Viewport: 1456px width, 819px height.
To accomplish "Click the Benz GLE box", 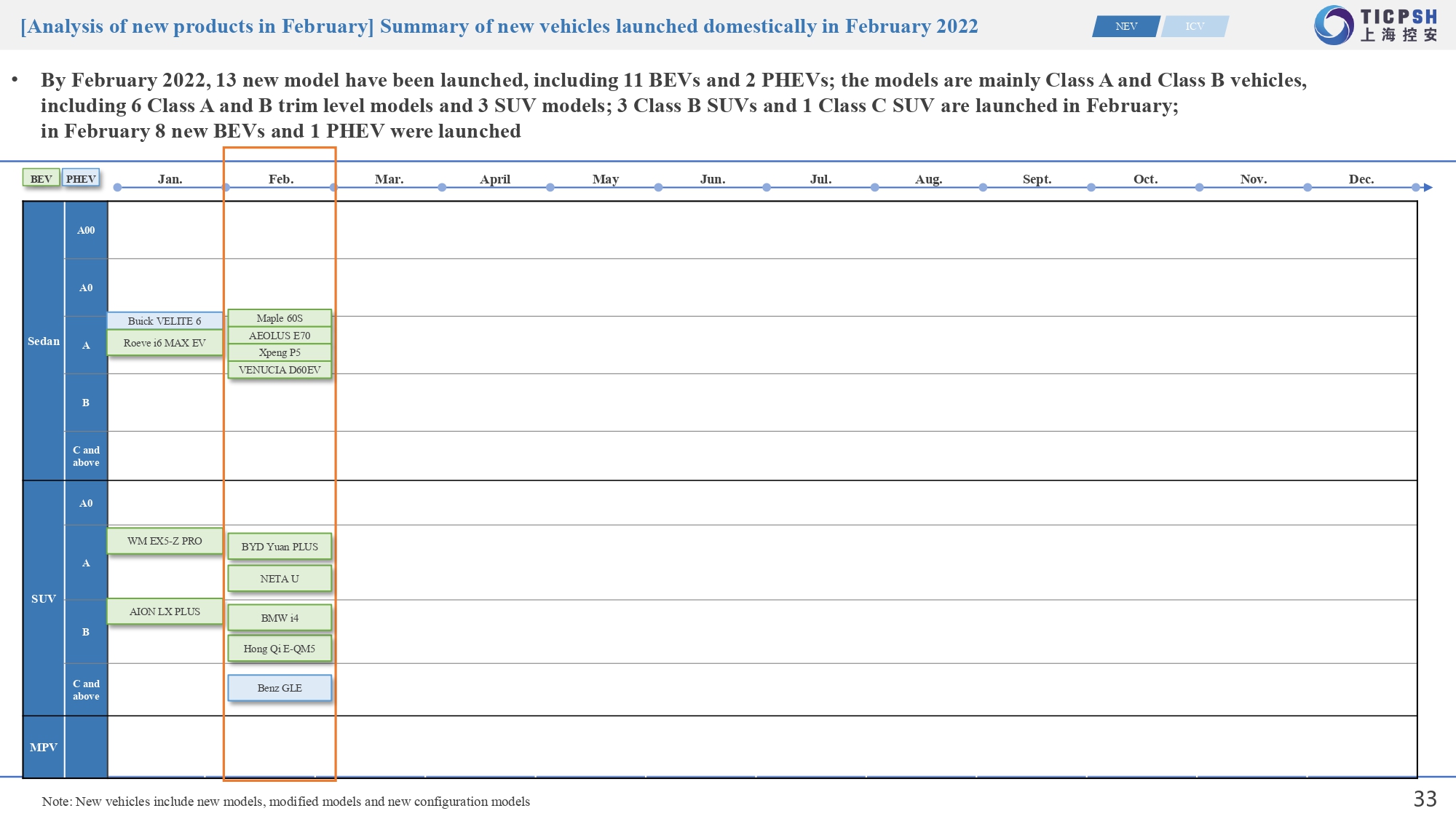I will click(280, 688).
